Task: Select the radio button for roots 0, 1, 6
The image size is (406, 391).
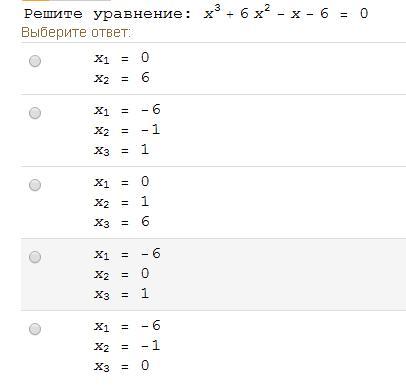Action: tap(35, 185)
